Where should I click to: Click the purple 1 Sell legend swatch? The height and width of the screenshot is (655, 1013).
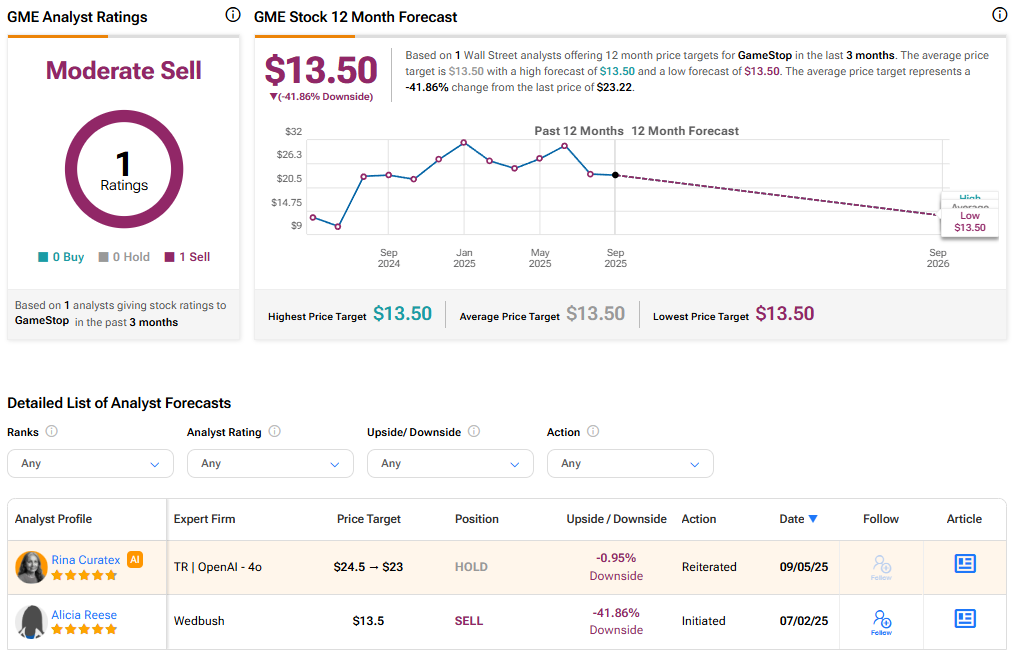pos(169,257)
